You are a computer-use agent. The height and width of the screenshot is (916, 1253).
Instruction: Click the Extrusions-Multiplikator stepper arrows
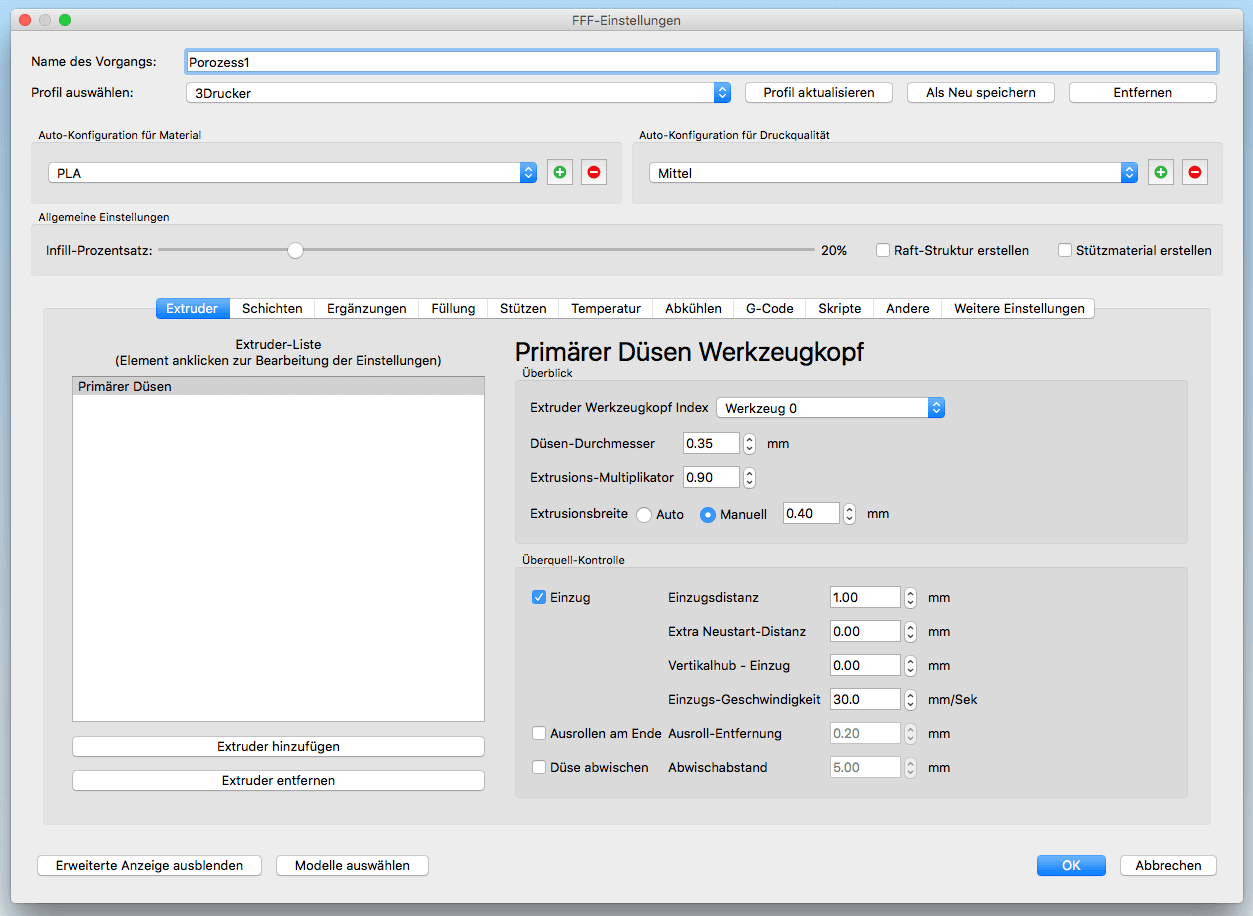point(749,477)
